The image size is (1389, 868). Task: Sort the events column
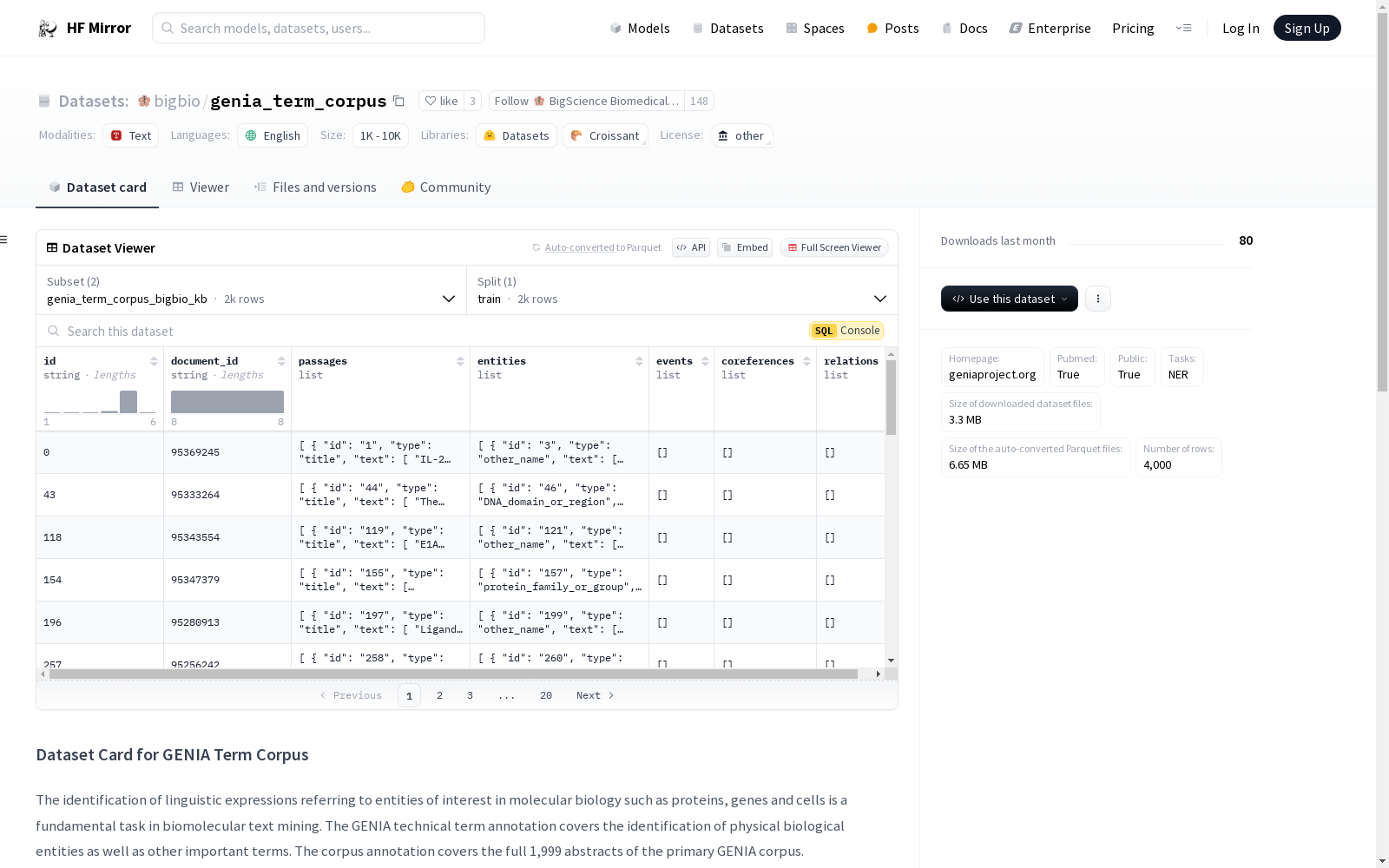pos(705,361)
